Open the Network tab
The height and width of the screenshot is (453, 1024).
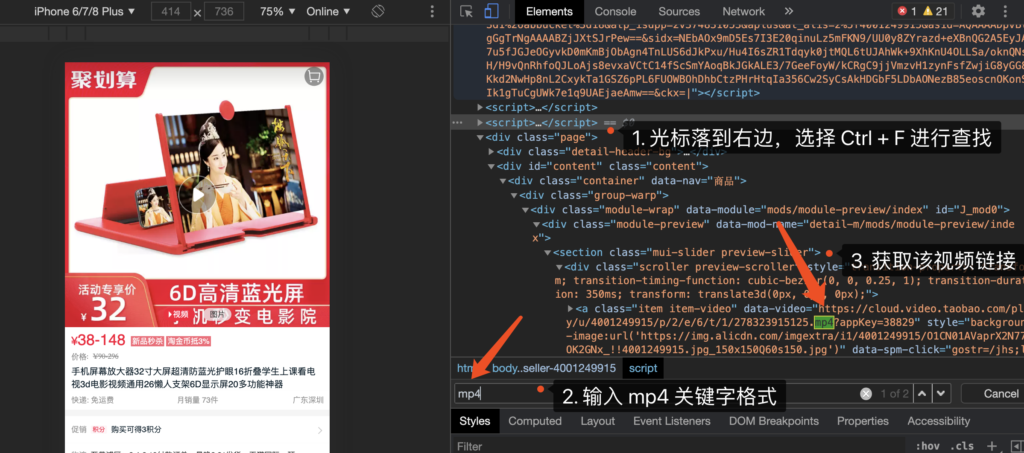pyautogui.click(x=743, y=11)
